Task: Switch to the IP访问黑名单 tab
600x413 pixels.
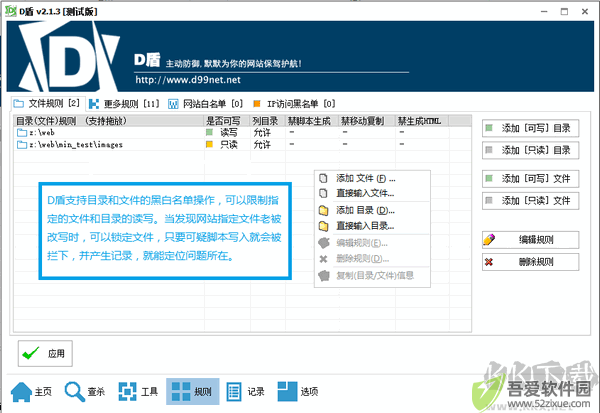Action: point(294,104)
